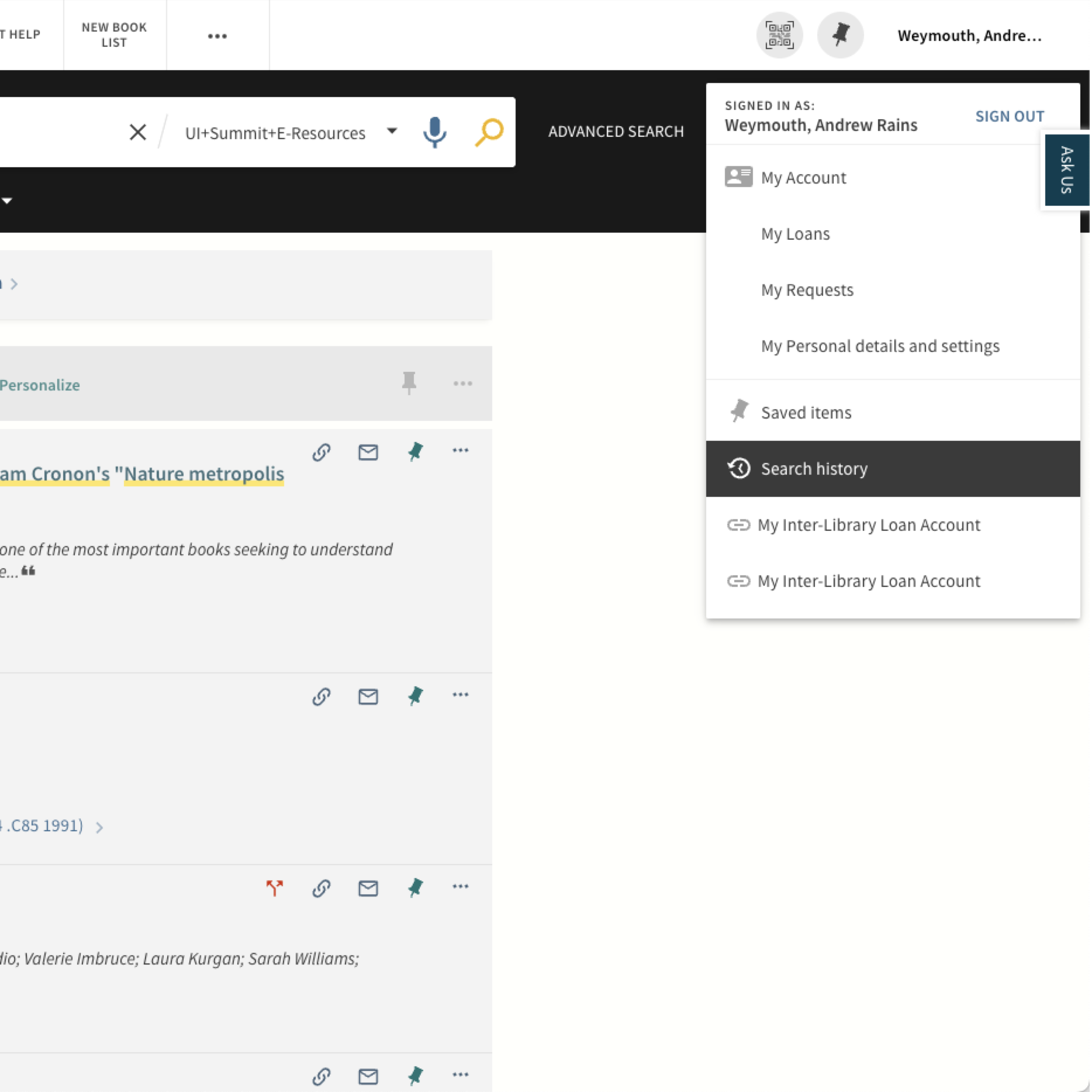Screen dimensions: 1092x1092
Task: Open the user menu Weymouth, Andre...
Action: pos(969,36)
